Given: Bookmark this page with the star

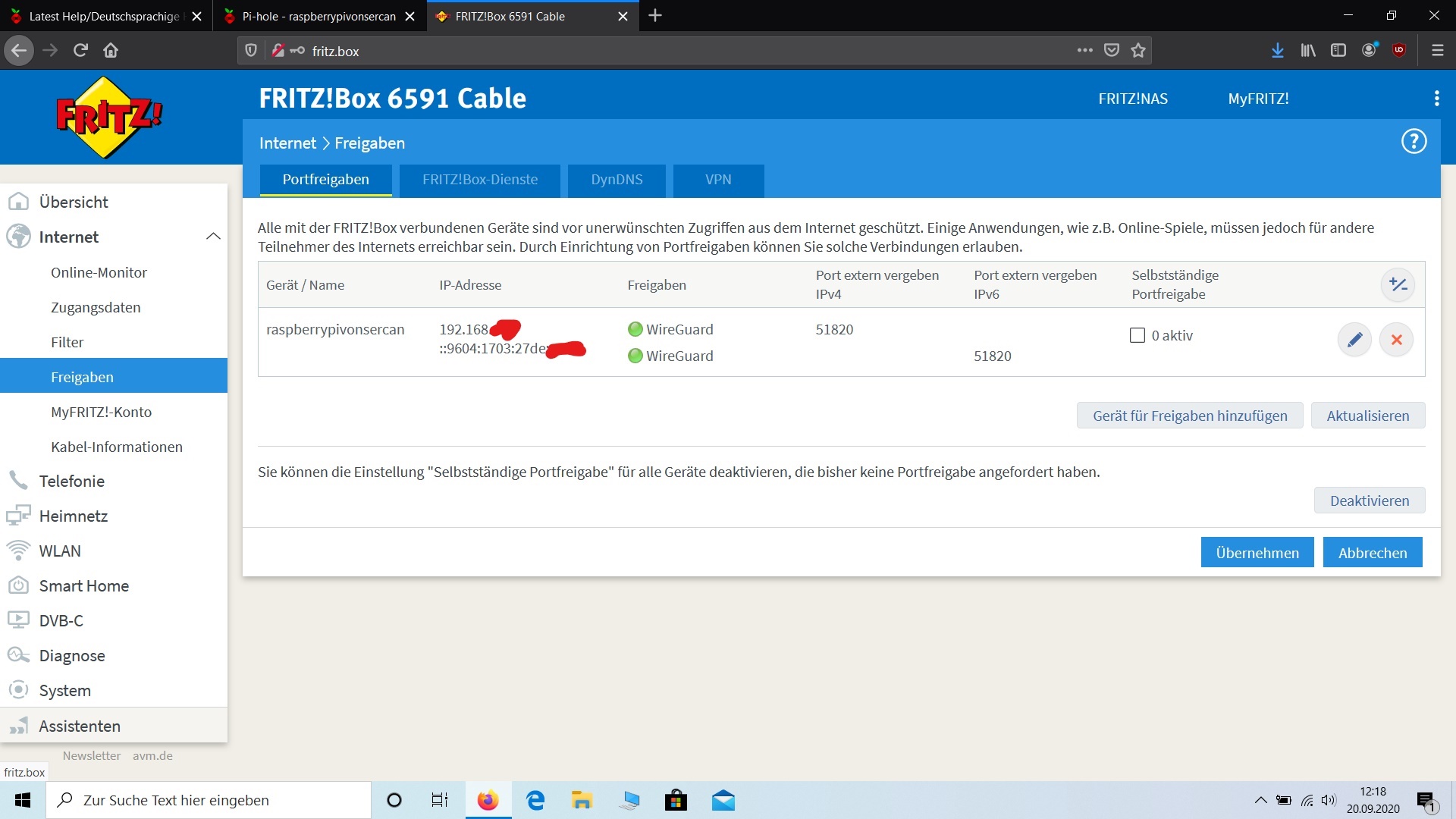Looking at the screenshot, I should coord(1138,50).
